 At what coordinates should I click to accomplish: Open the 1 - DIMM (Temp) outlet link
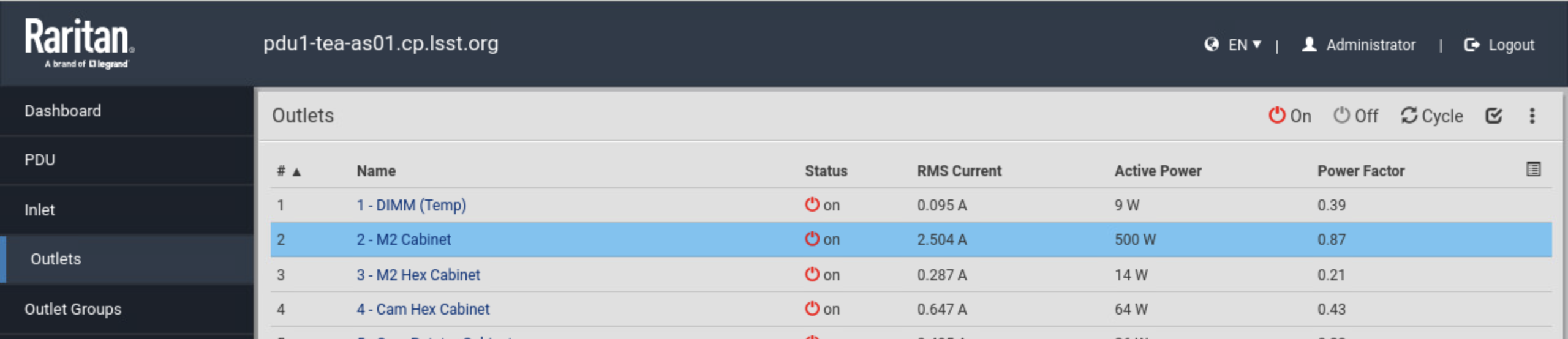tap(411, 205)
